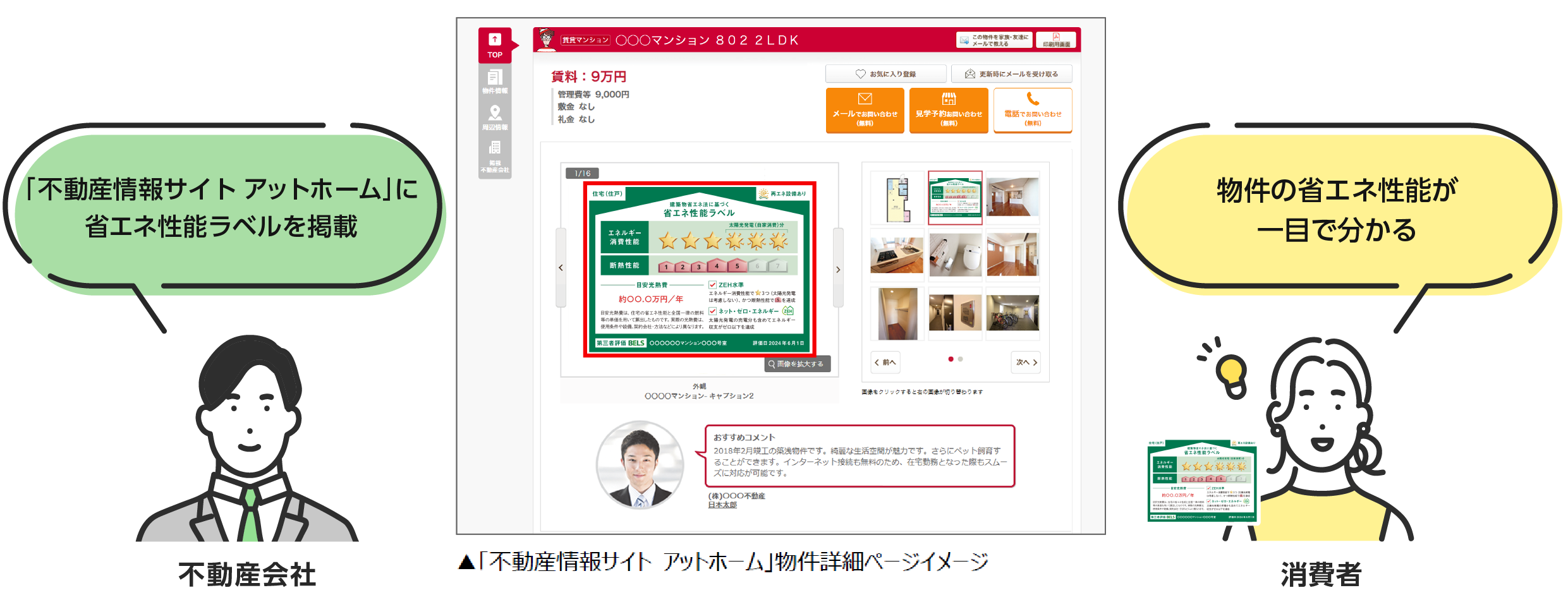Click the orange メールでお問い合わせ button

coord(865,110)
